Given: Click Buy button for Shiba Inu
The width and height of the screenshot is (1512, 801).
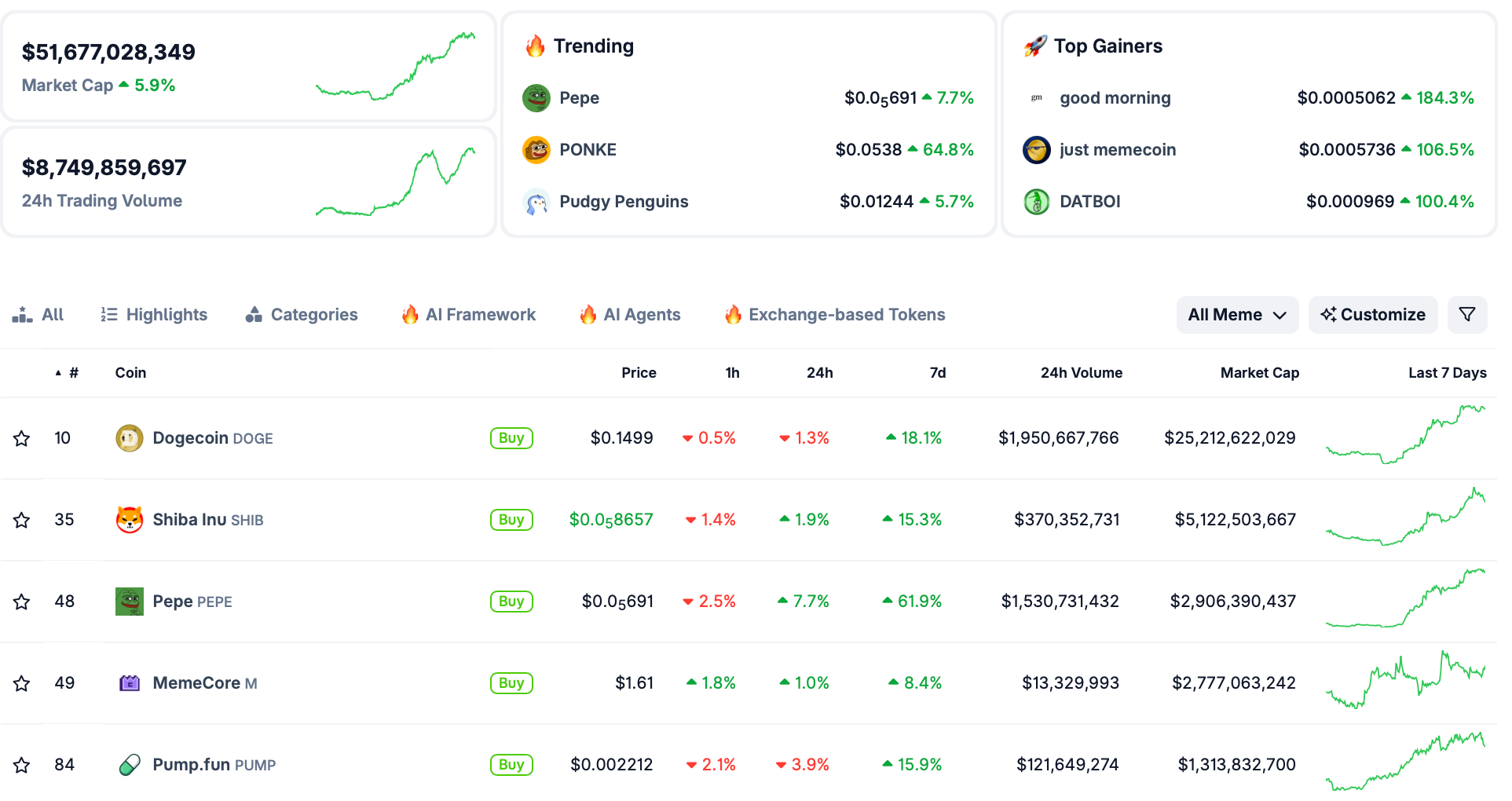Looking at the screenshot, I should (511, 520).
